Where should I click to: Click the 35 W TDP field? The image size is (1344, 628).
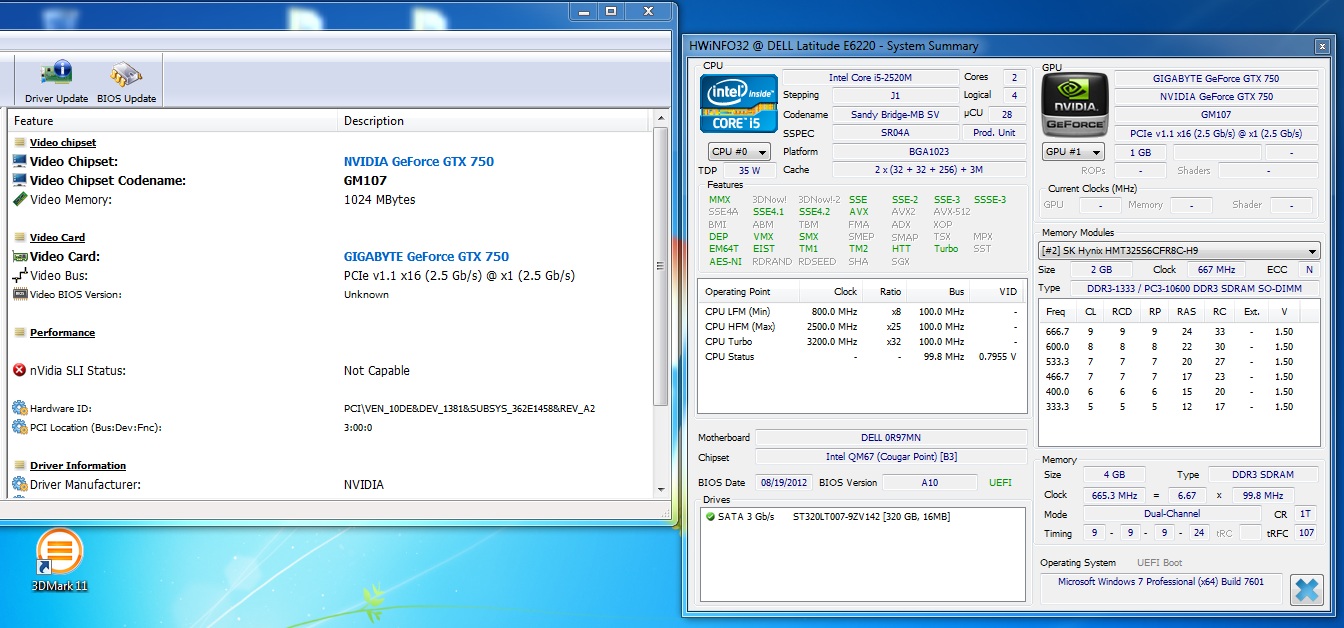tap(749, 170)
